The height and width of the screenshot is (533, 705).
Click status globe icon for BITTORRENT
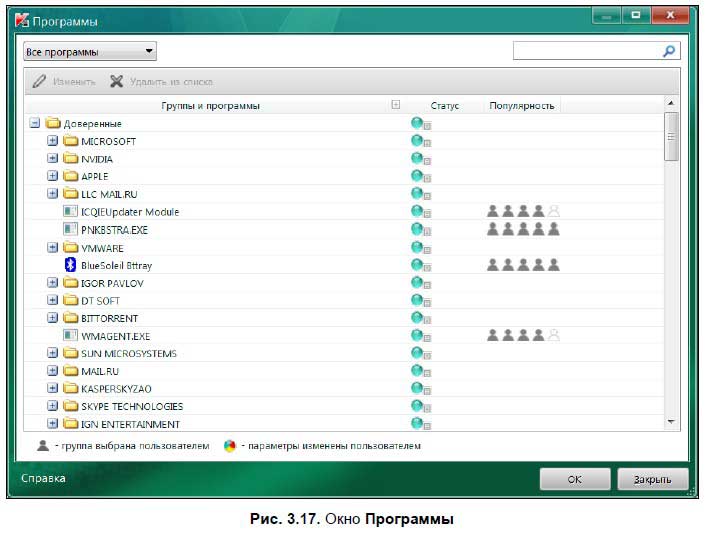[x=417, y=318]
